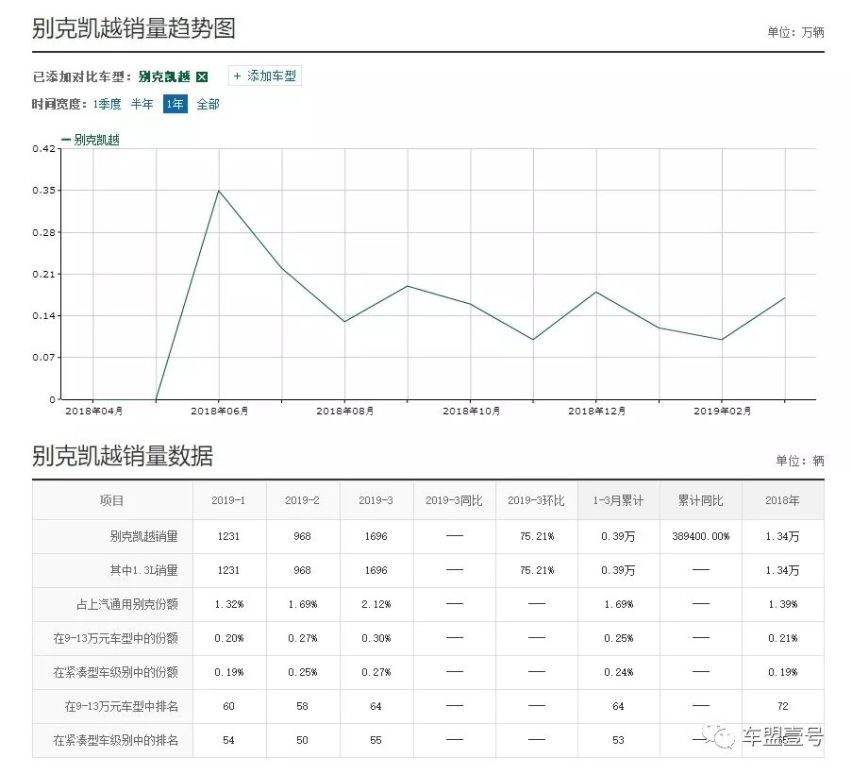The image size is (852, 774).
Task: Click the 别克凯越销量趋势图 heading
Action: 134,28
